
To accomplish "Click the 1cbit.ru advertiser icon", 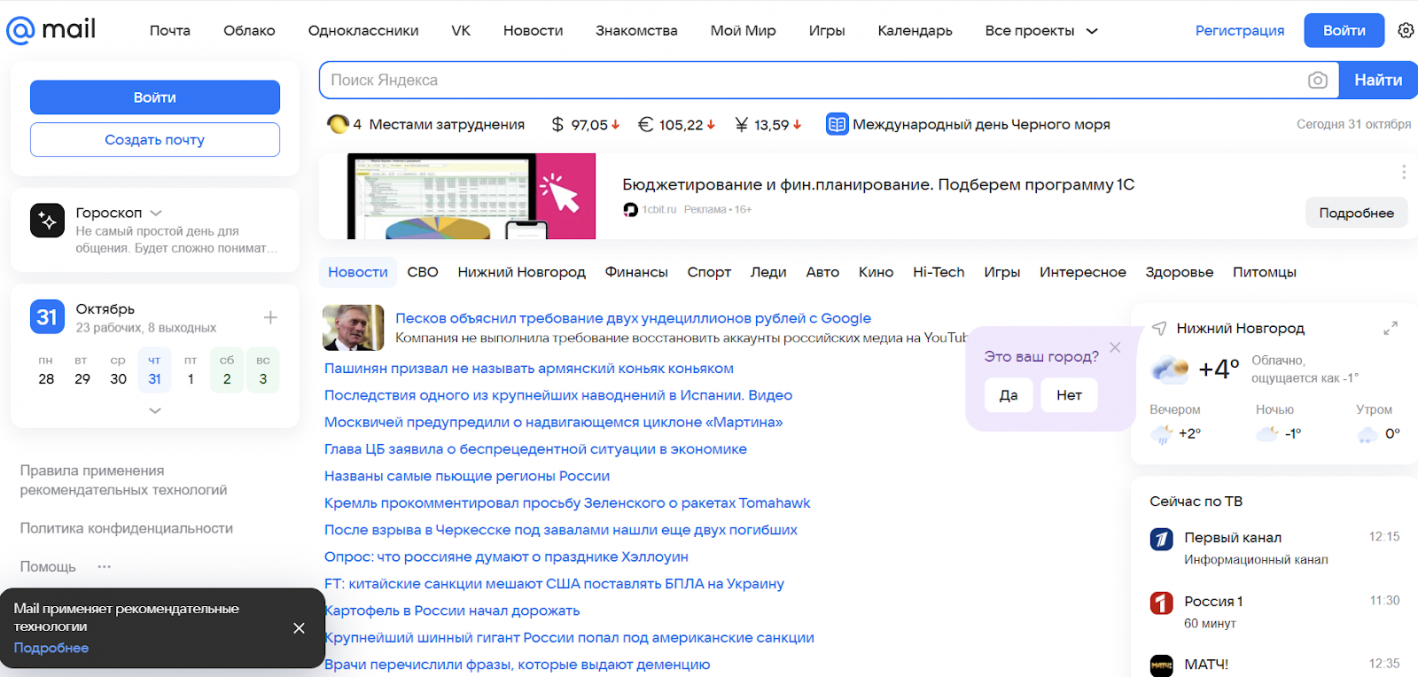I will (x=630, y=209).
